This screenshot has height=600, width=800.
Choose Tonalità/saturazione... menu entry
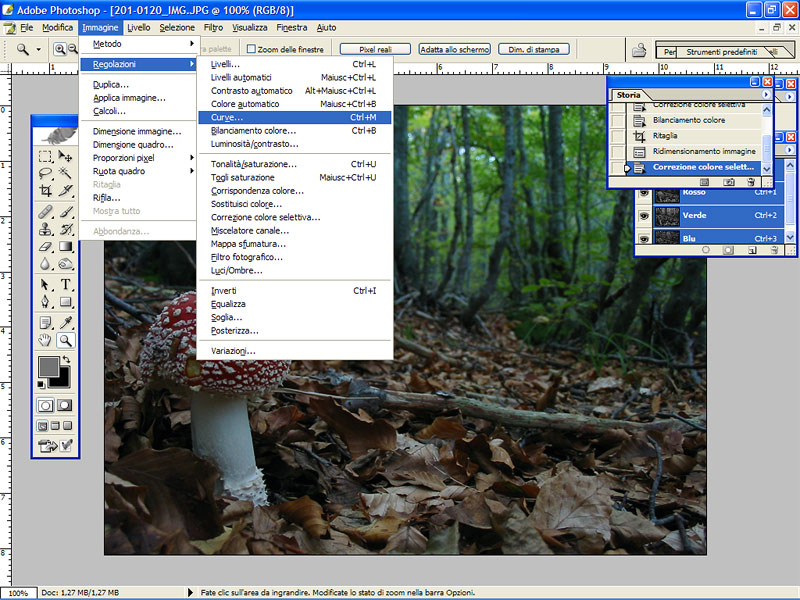[294, 164]
